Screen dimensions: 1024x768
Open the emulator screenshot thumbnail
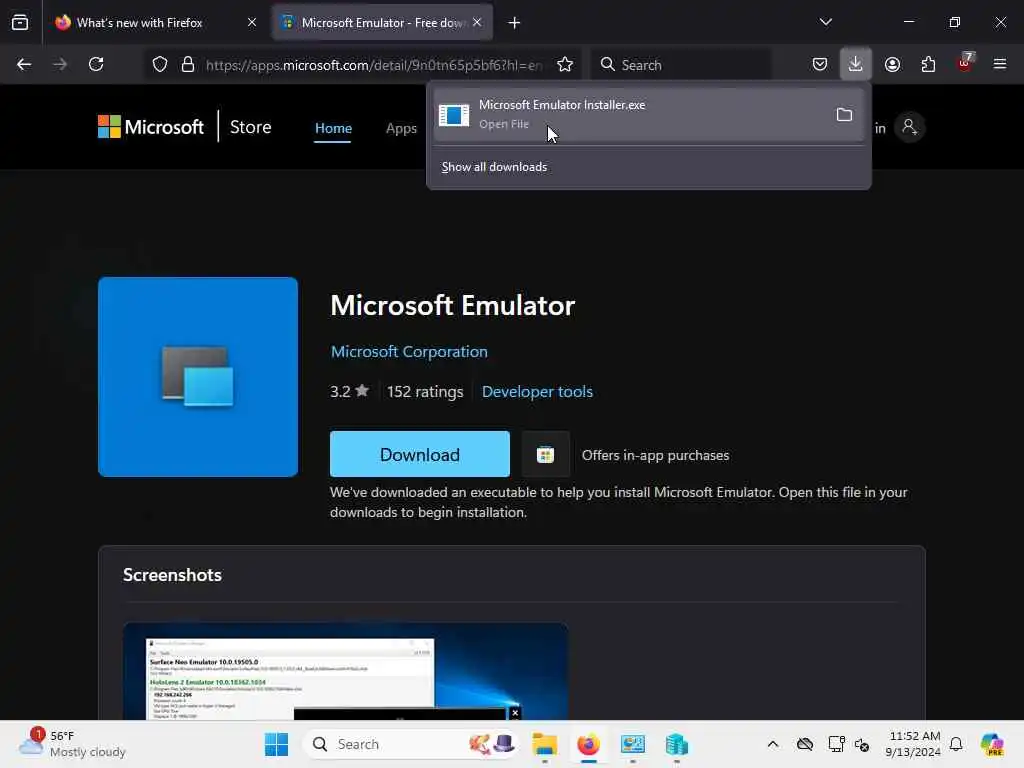[x=345, y=671]
